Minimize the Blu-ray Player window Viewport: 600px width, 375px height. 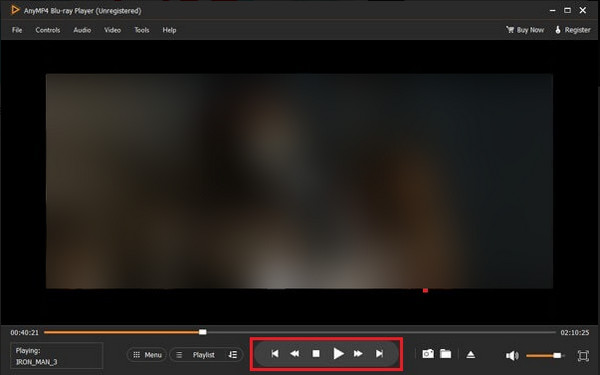(552, 11)
